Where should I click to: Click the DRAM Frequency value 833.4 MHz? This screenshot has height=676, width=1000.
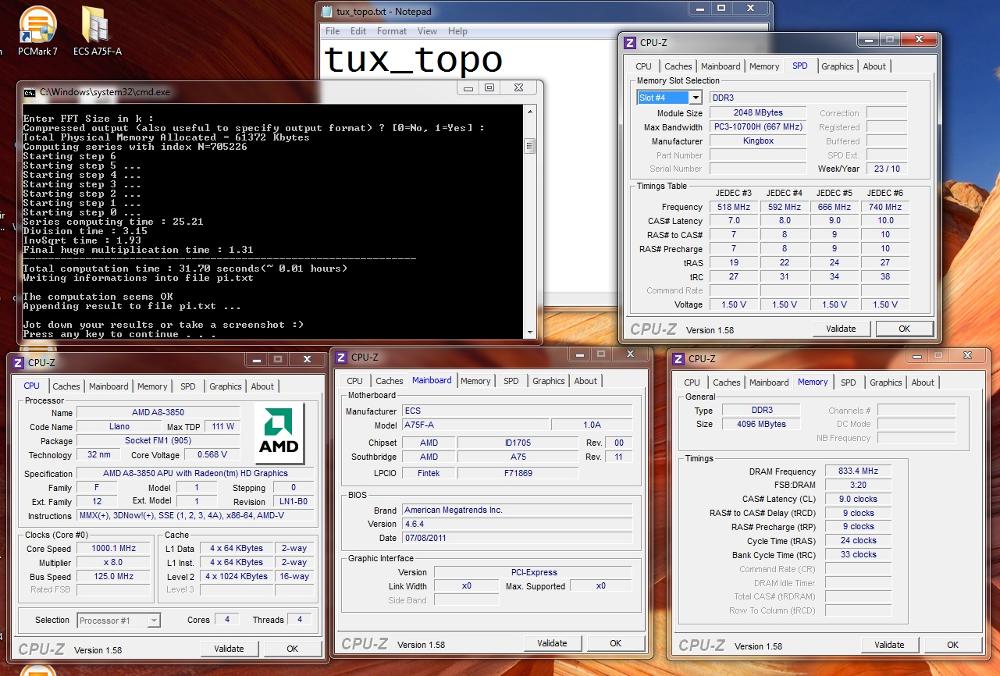coord(858,471)
